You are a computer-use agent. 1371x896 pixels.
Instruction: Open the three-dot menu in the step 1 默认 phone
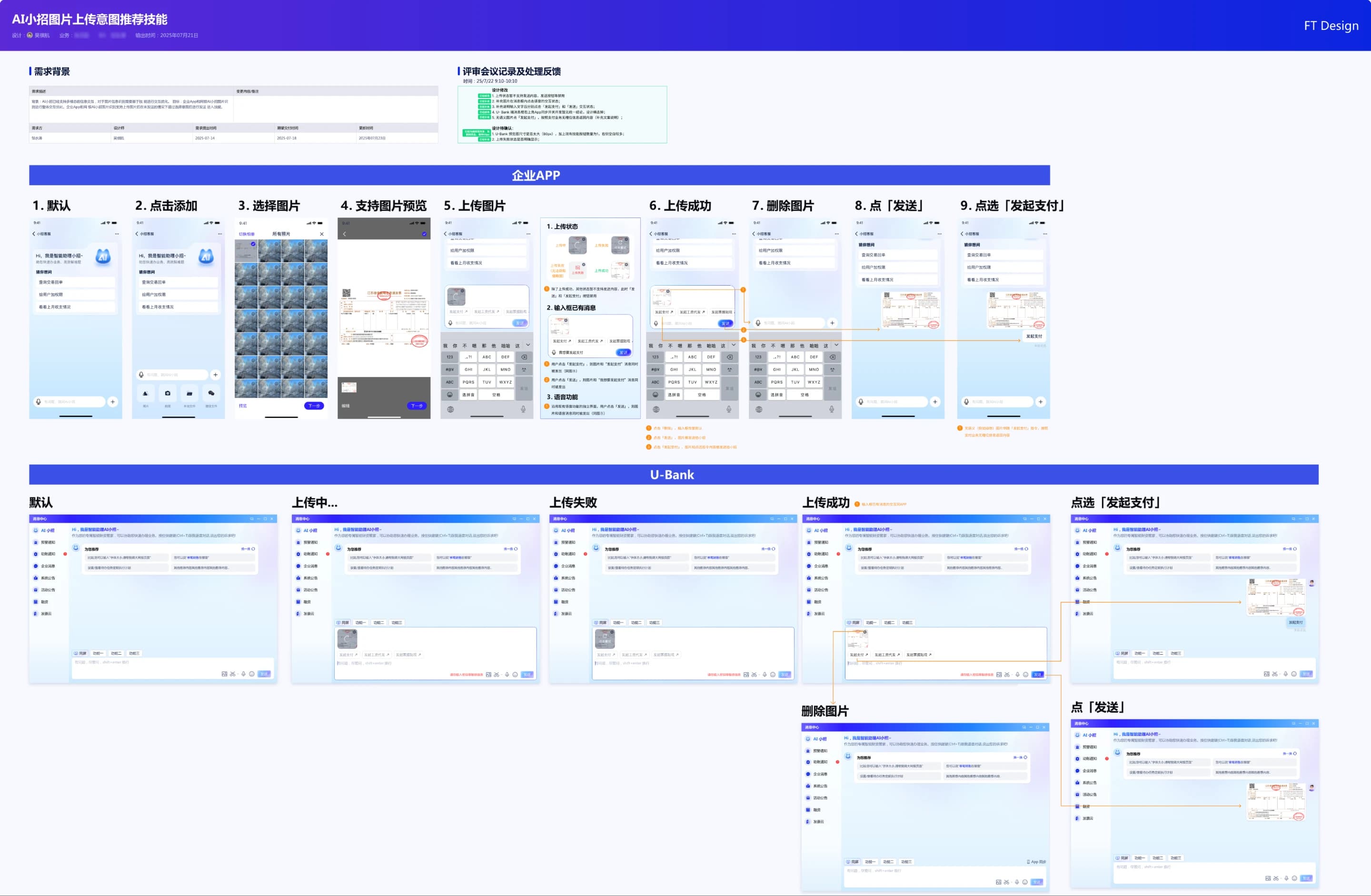[x=117, y=234]
